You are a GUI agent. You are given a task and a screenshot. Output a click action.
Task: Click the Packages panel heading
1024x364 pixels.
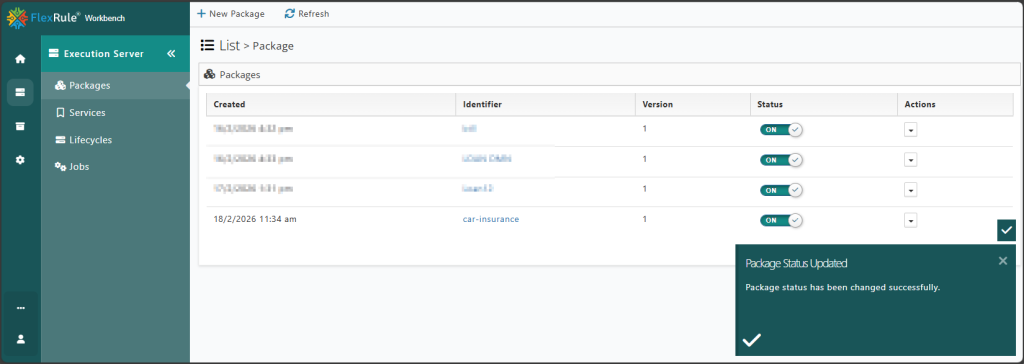(x=232, y=74)
